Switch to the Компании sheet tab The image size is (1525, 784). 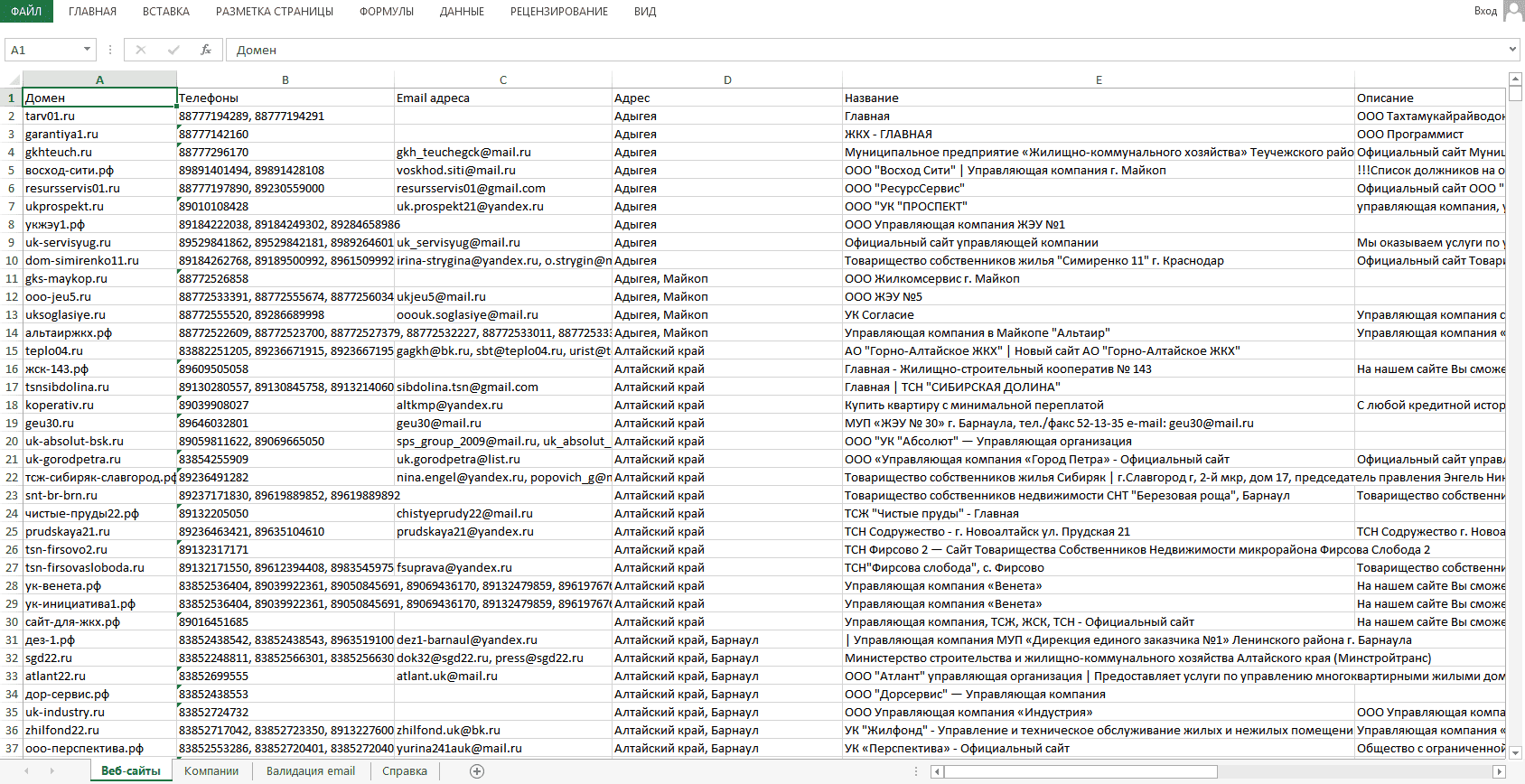[211, 770]
